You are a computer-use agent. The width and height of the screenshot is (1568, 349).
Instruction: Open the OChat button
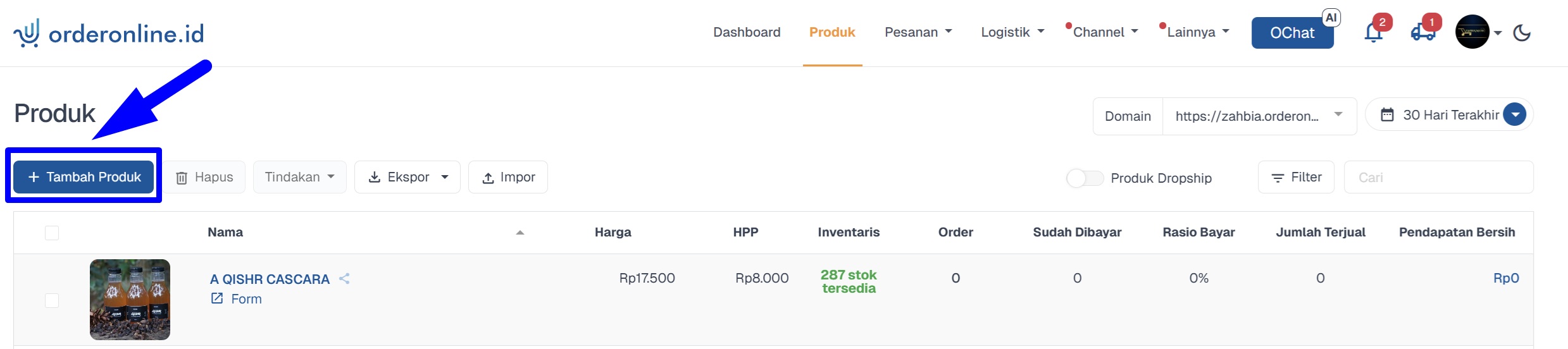[1292, 33]
